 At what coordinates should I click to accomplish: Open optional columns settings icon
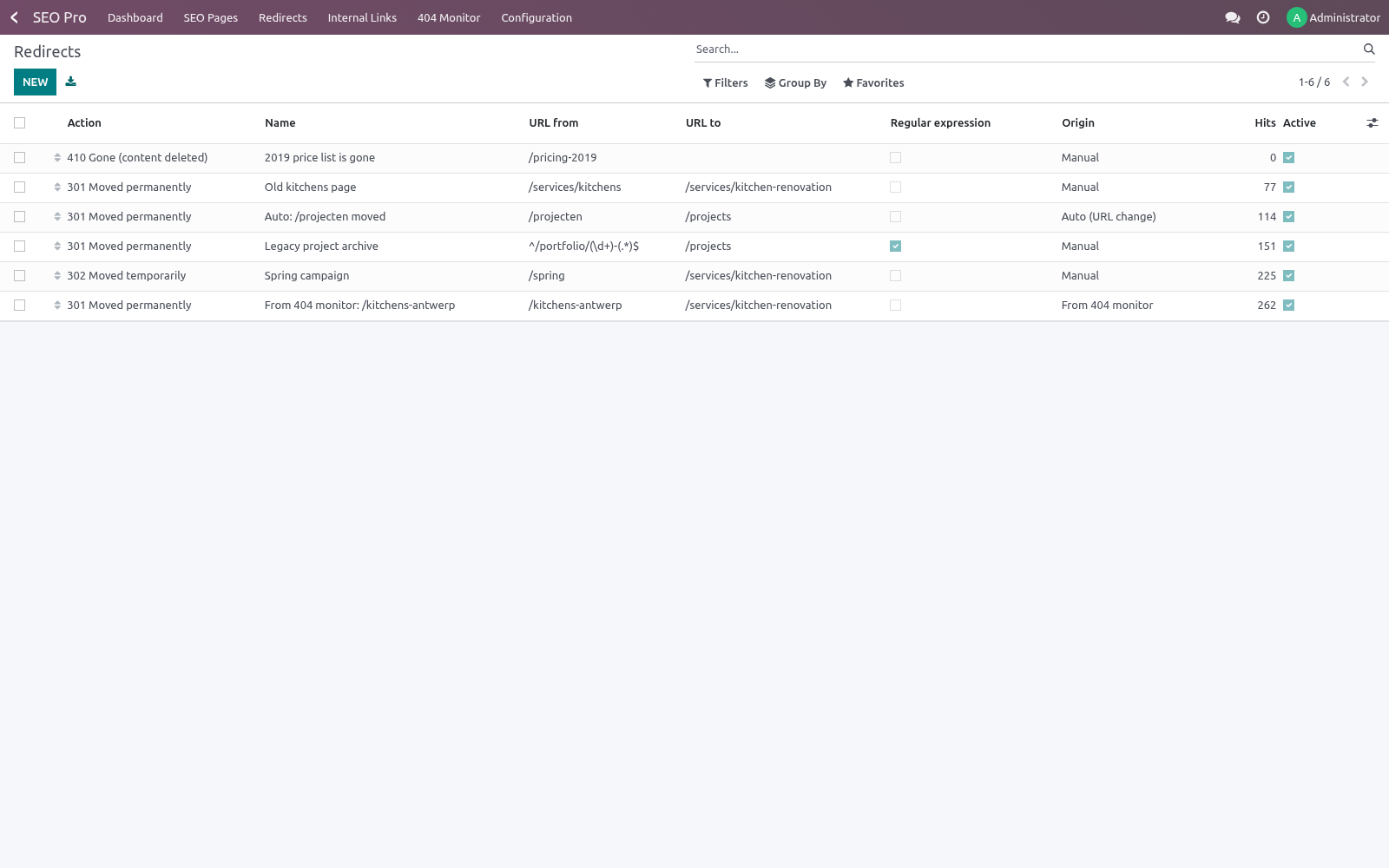coord(1372,123)
